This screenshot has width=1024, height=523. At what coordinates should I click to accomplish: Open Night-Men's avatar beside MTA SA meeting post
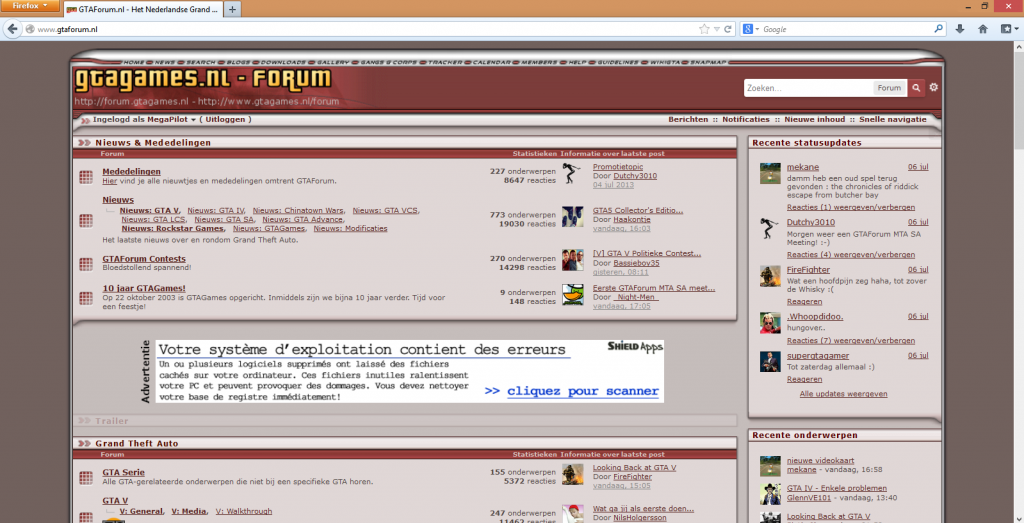(573, 294)
